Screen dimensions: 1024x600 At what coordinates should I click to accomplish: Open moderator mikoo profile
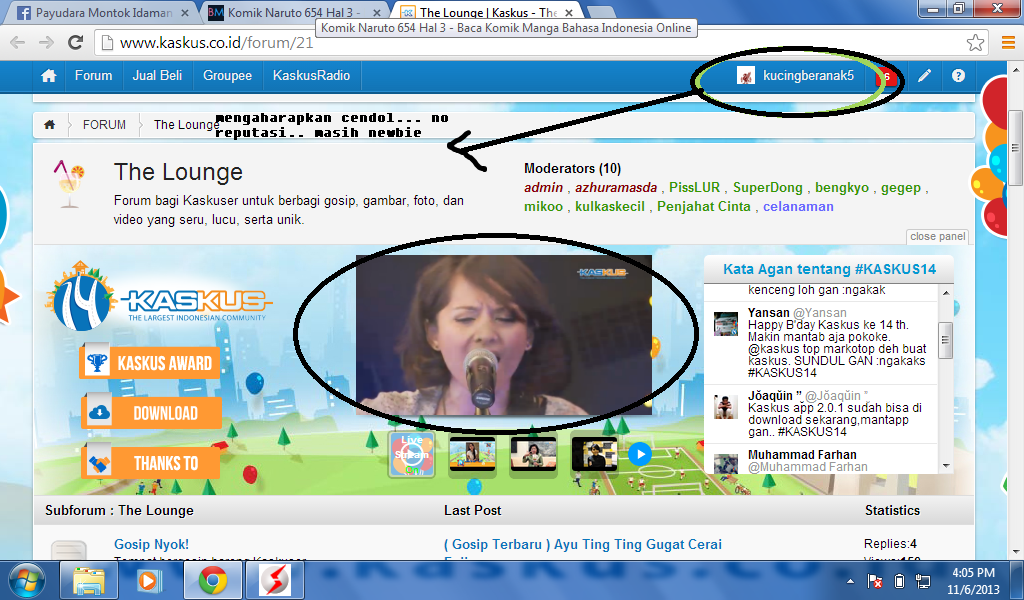[543, 207]
